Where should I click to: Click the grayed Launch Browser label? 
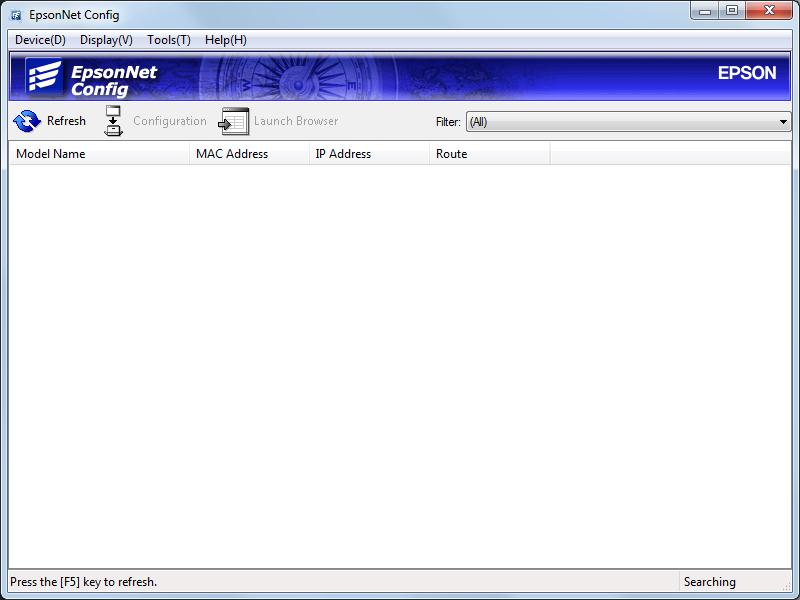point(296,121)
